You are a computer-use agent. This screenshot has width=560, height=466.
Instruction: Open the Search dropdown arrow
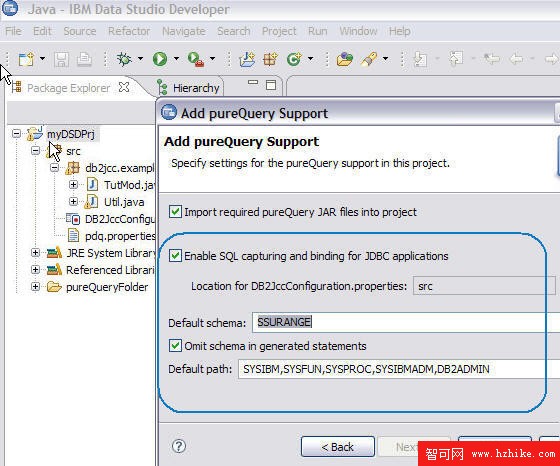click(385, 59)
